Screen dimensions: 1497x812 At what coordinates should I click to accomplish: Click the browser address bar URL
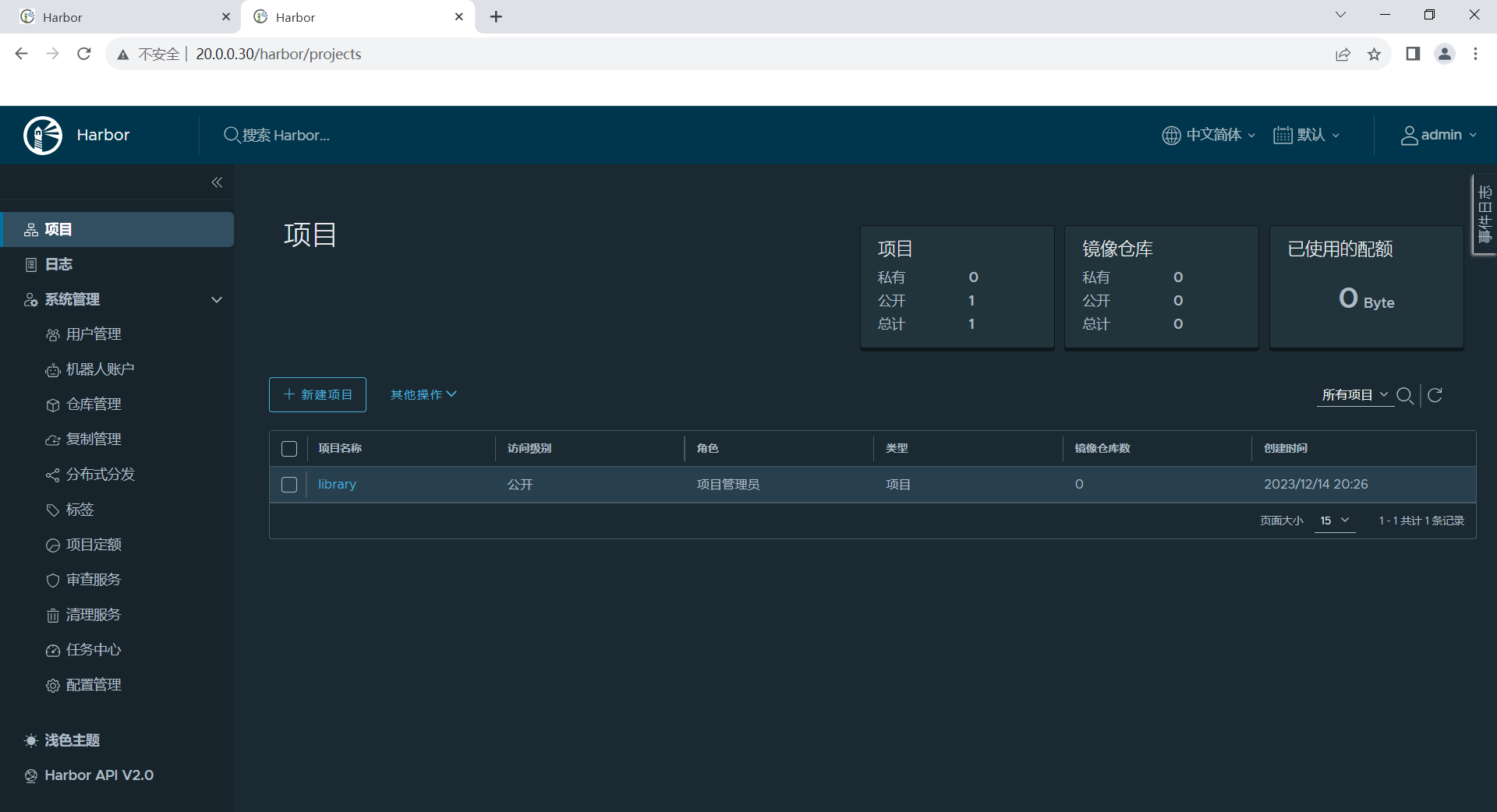click(278, 54)
